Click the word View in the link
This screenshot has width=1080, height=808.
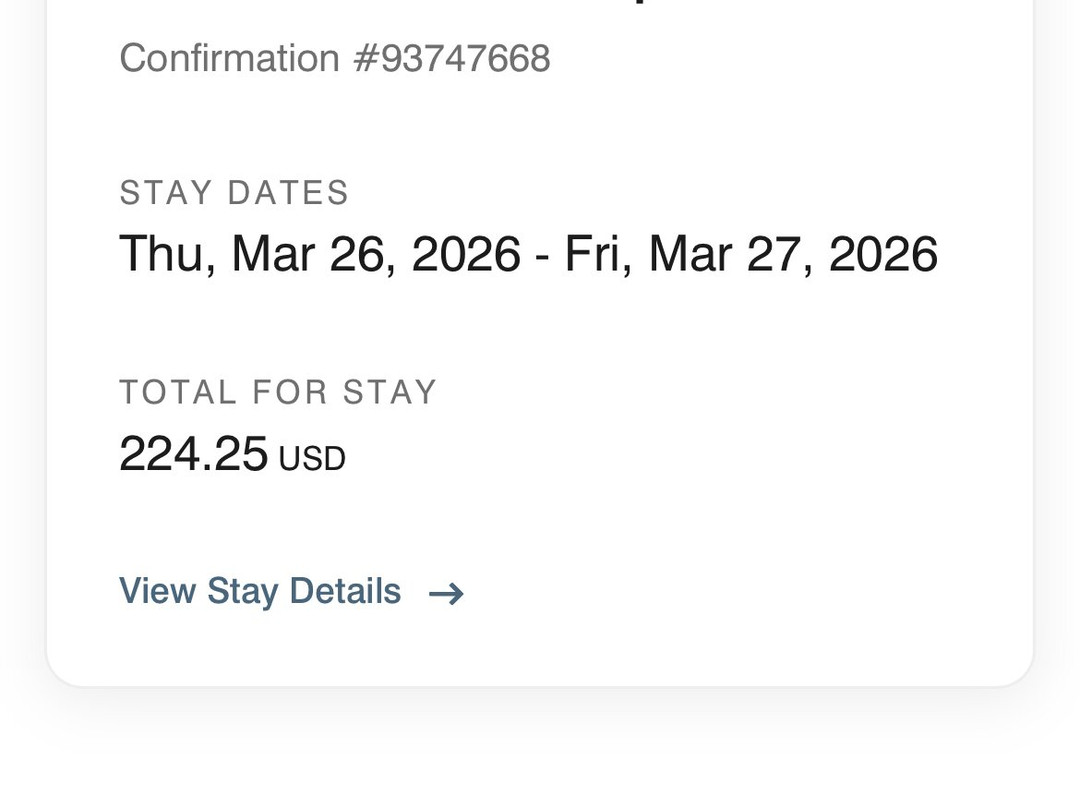157,591
